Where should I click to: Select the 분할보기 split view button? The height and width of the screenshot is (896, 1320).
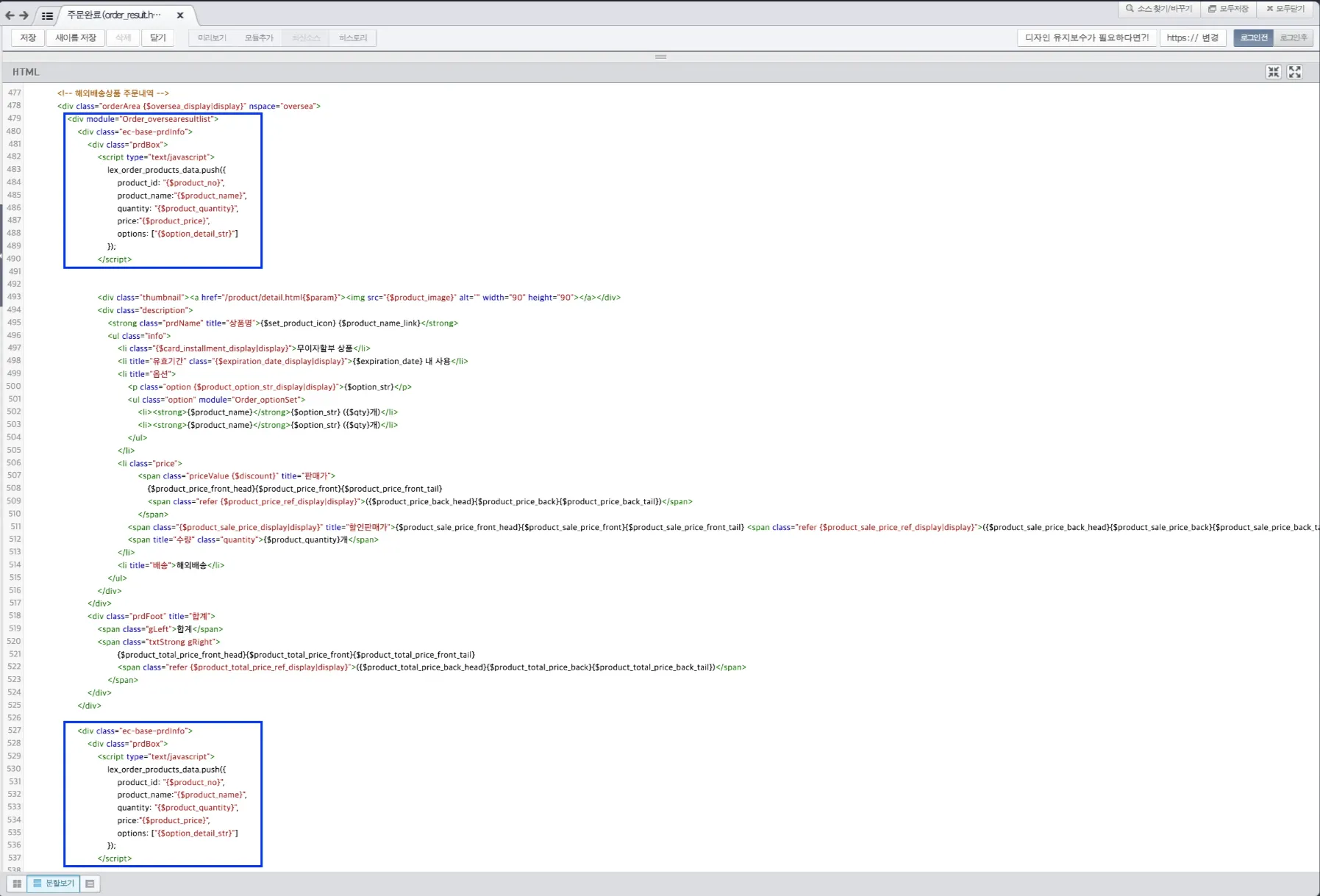pos(54,884)
